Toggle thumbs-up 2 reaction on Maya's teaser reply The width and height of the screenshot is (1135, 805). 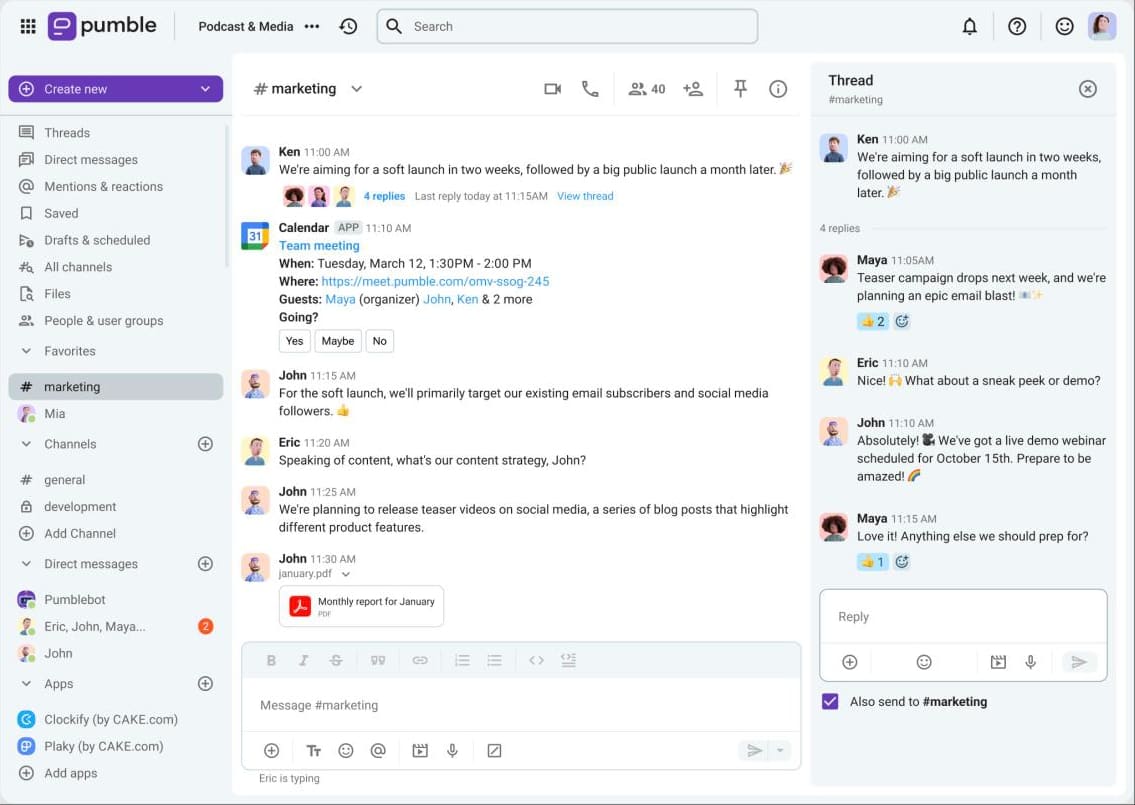click(x=872, y=321)
